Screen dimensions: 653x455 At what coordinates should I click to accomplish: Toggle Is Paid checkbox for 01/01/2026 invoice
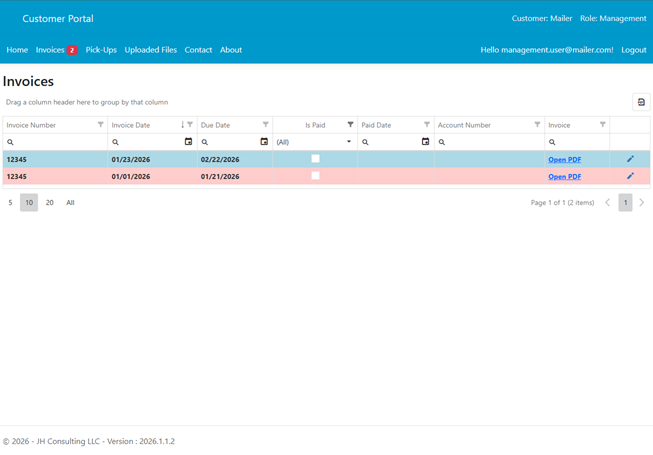click(x=315, y=176)
